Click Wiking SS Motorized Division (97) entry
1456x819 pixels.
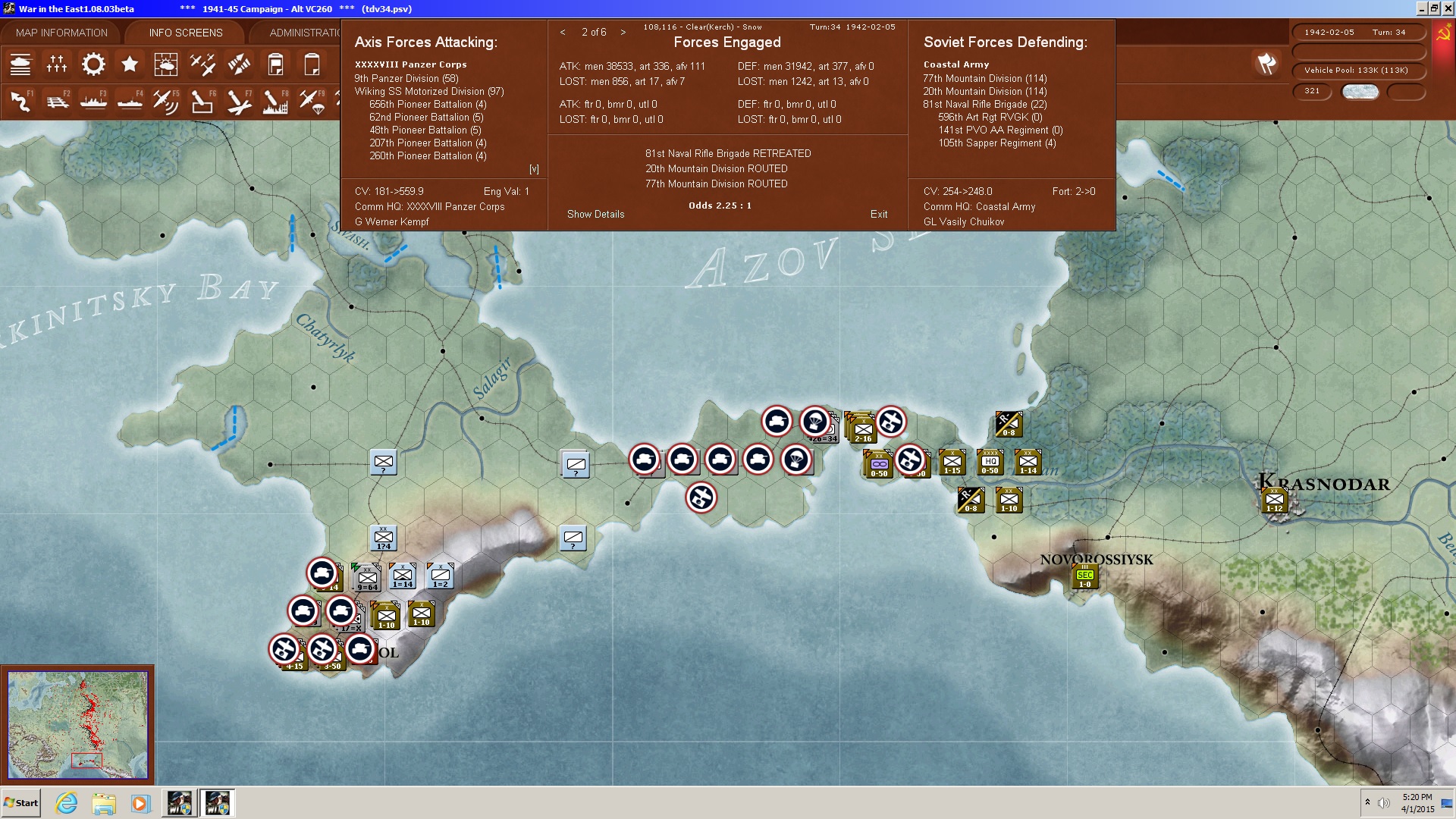pyautogui.click(x=429, y=91)
